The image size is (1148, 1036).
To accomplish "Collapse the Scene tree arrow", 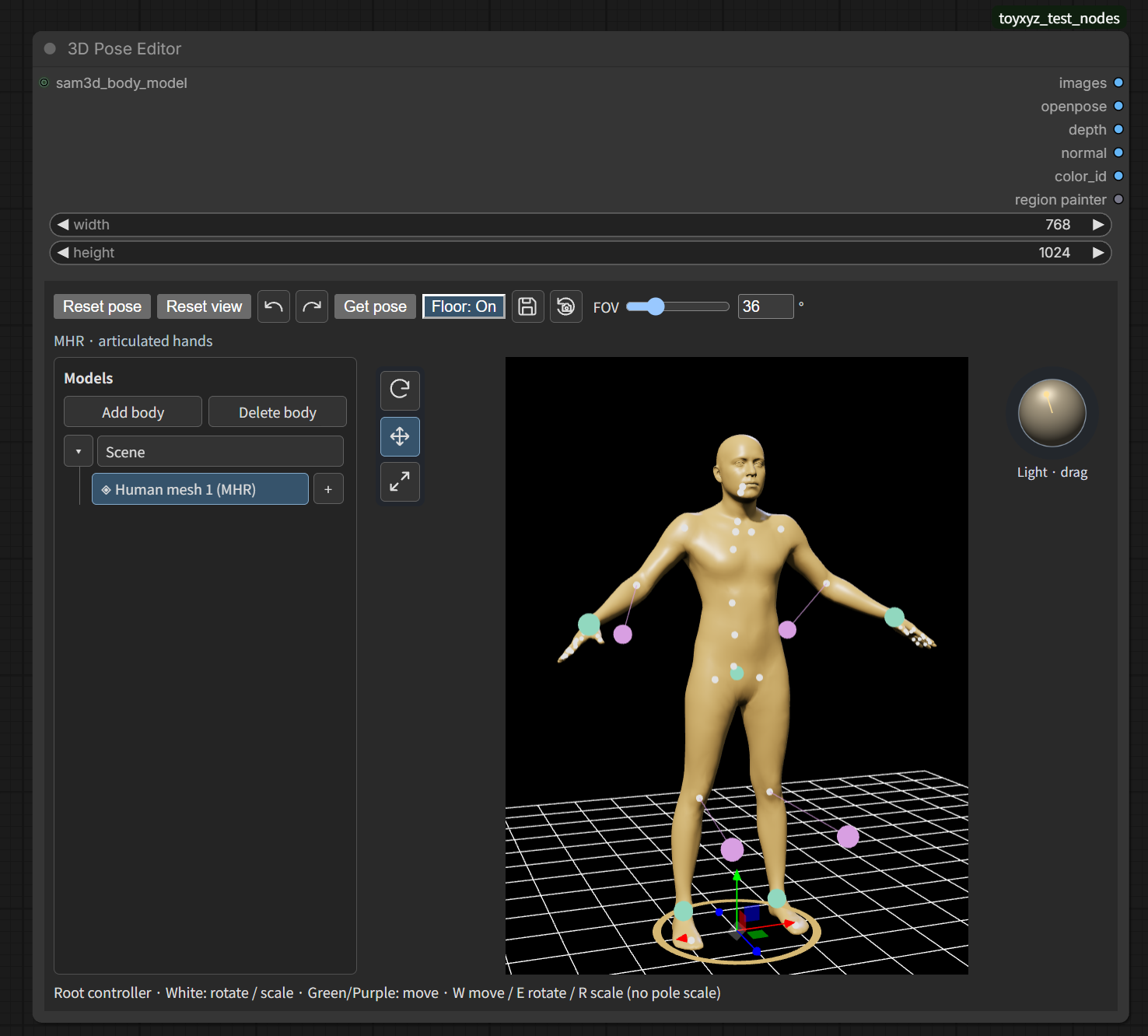I will click(79, 451).
